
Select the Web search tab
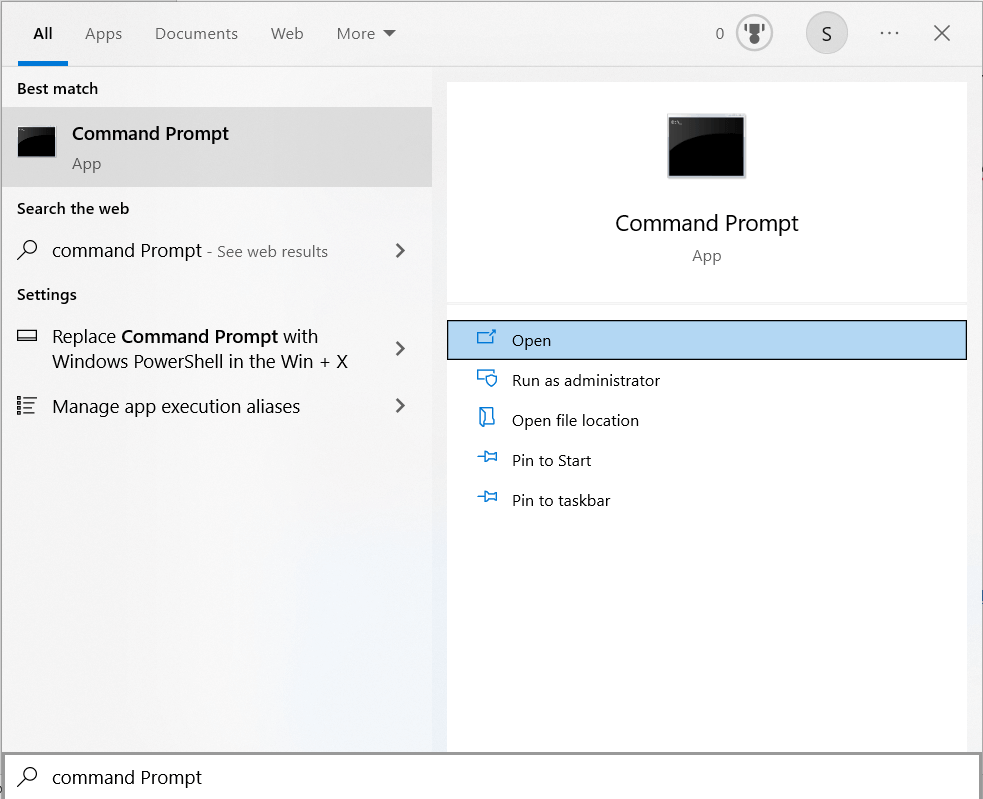tap(287, 33)
